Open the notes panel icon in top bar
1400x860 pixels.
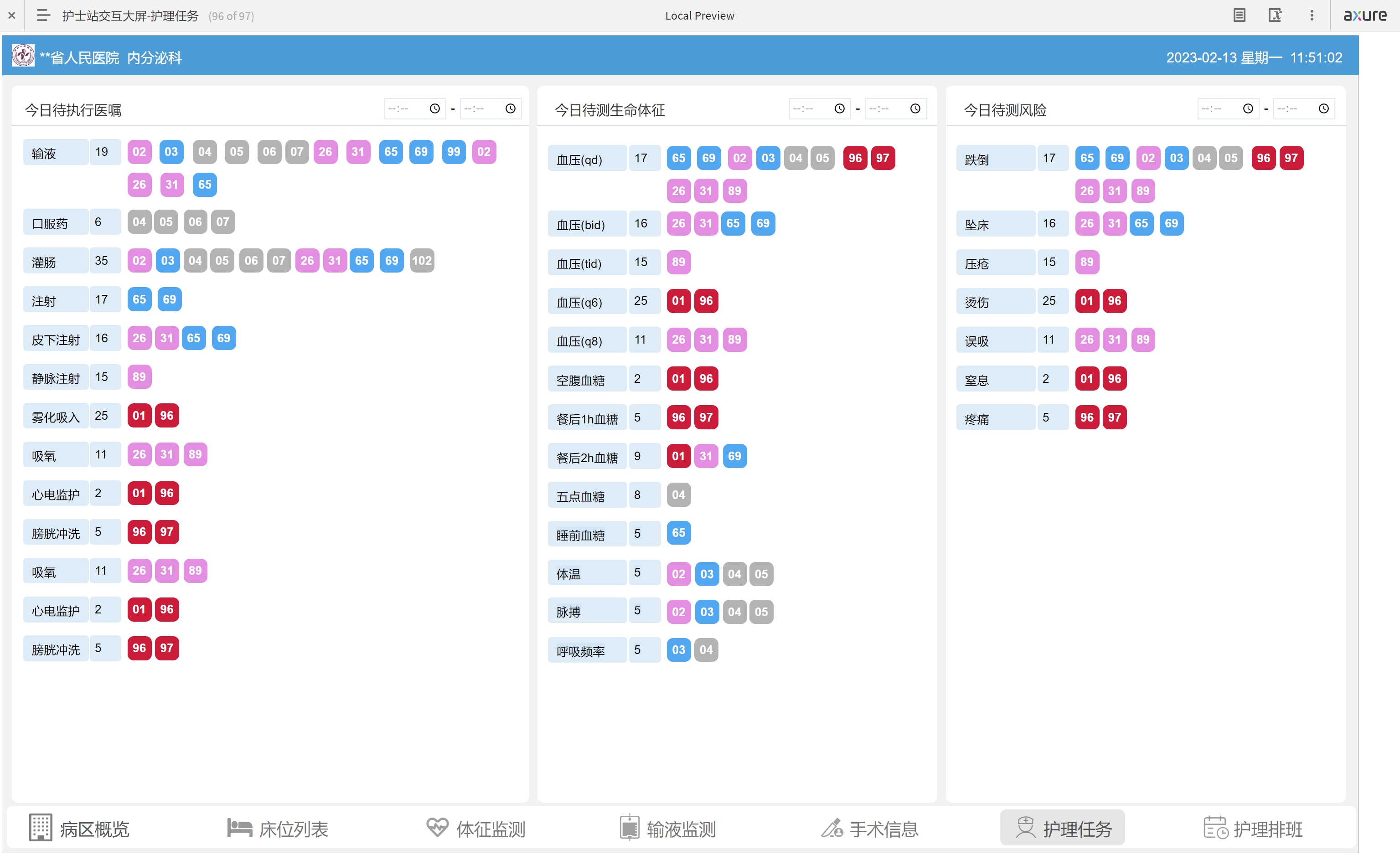click(1240, 15)
